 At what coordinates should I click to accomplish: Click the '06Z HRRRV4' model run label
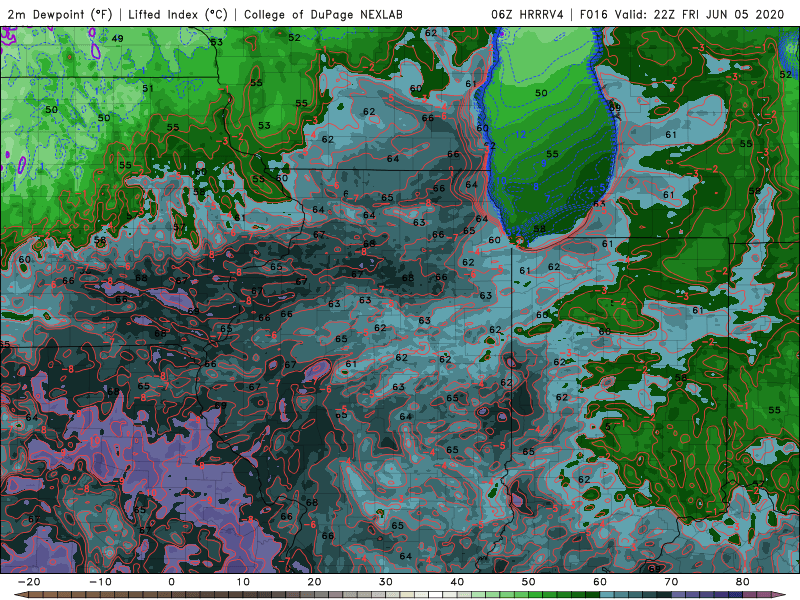pyautogui.click(x=527, y=15)
